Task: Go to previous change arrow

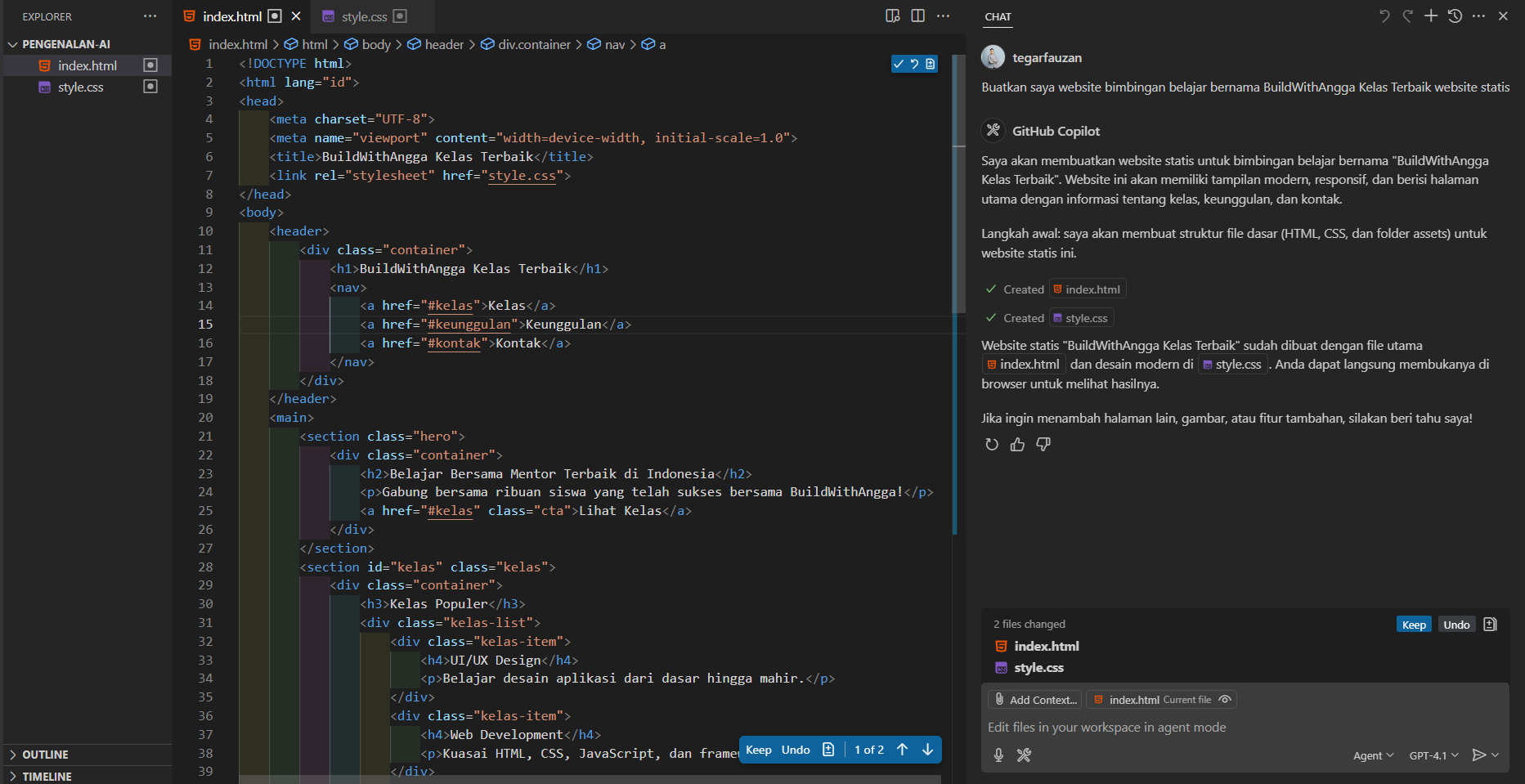Action: [x=902, y=750]
